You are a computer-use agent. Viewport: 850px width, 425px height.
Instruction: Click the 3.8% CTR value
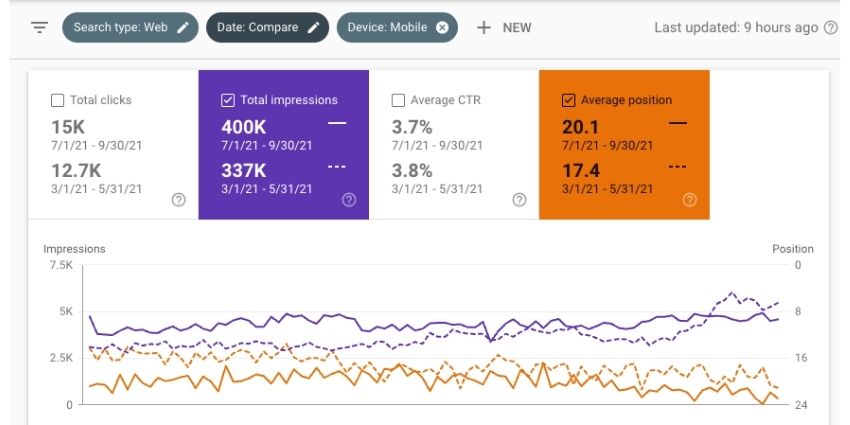tap(412, 171)
